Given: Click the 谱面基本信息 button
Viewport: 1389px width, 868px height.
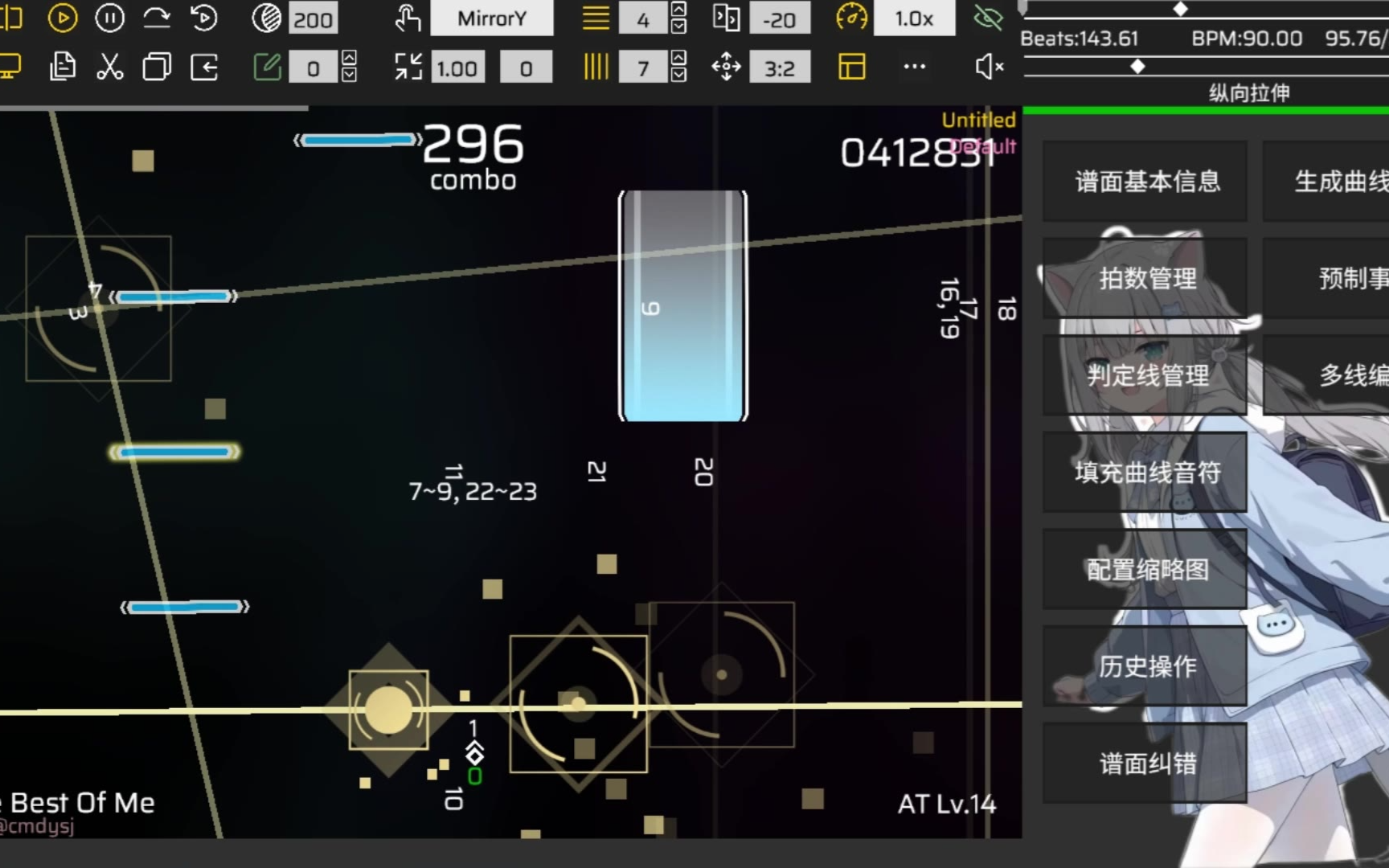Looking at the screenshot, I should point(1145,182).
